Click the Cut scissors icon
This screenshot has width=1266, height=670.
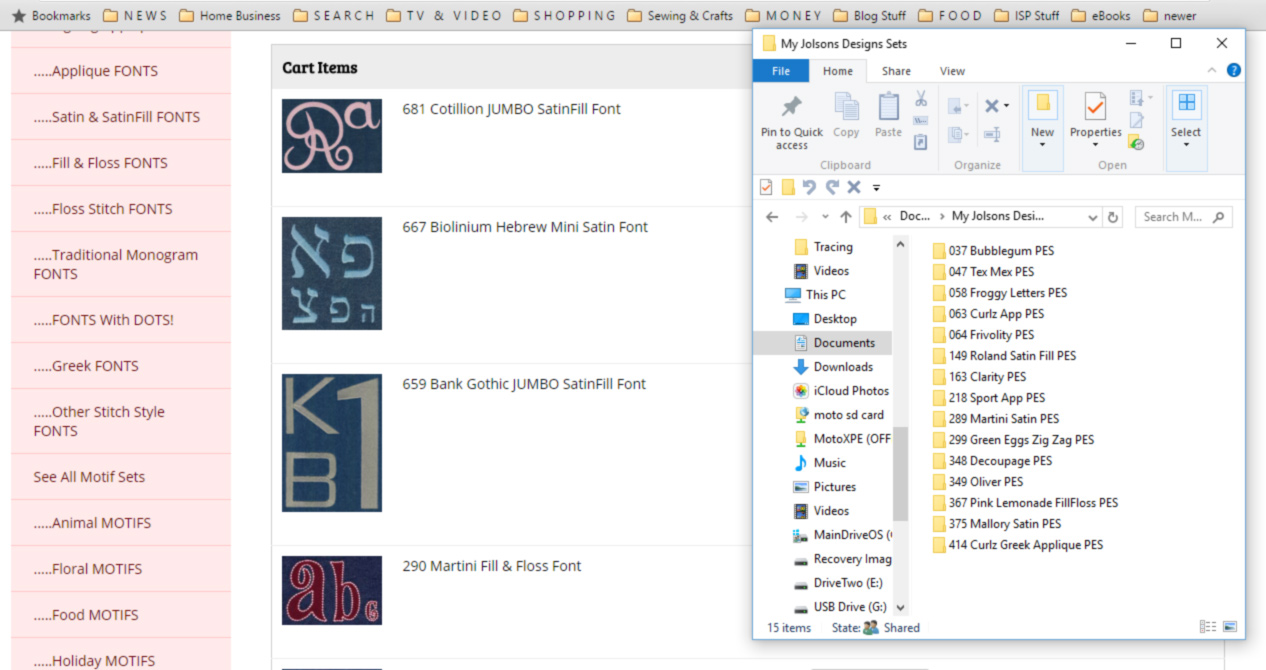[920, 98]
